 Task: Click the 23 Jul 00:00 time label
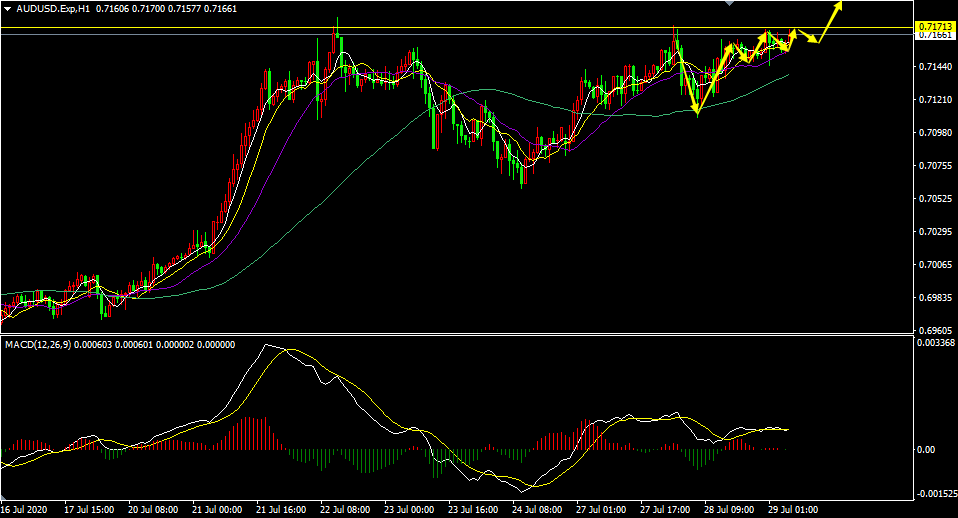pyautogui.click(x=409, y=509)
